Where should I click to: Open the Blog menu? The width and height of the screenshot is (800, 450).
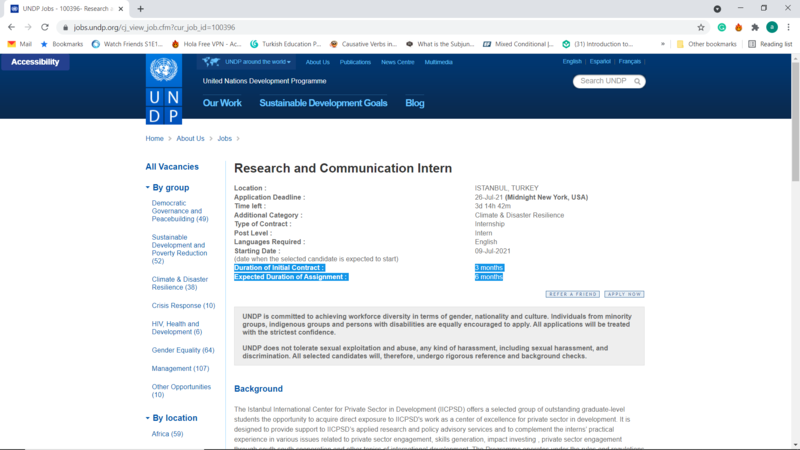coord(415,103)
